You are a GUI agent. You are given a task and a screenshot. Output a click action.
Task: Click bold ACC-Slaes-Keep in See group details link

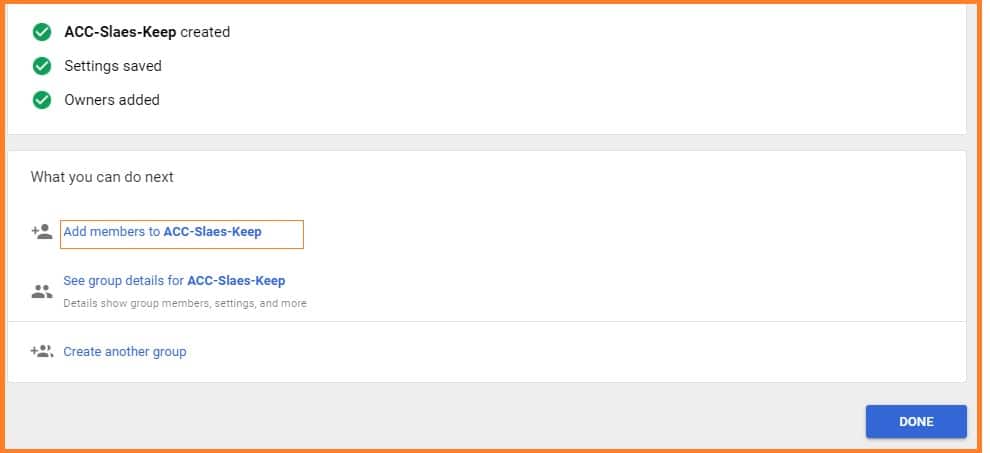coord(236,281)
